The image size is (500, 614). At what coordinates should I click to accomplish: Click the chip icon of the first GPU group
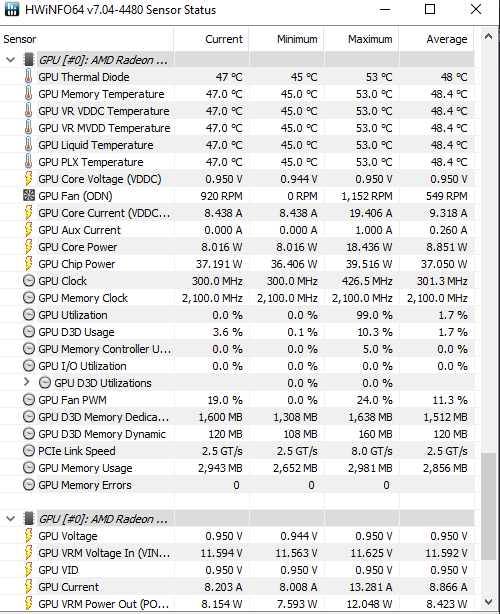coord(29,60)
